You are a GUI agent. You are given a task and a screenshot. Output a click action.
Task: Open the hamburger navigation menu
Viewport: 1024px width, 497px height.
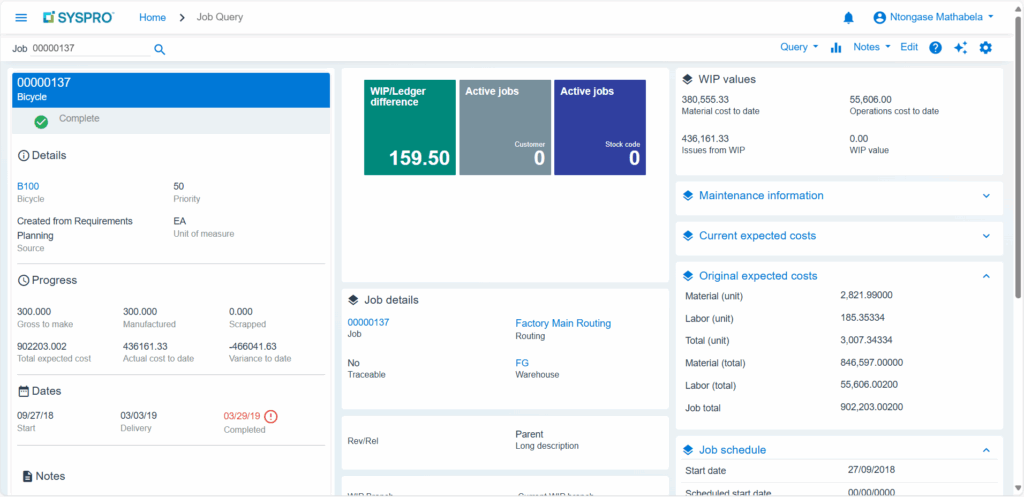click(x=21, y=18)
